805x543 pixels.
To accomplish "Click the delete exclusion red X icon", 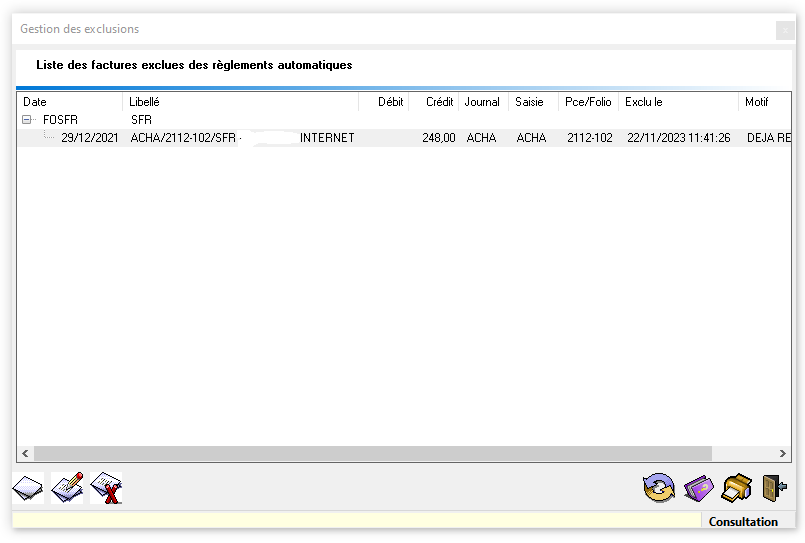I will pos(106,489).
